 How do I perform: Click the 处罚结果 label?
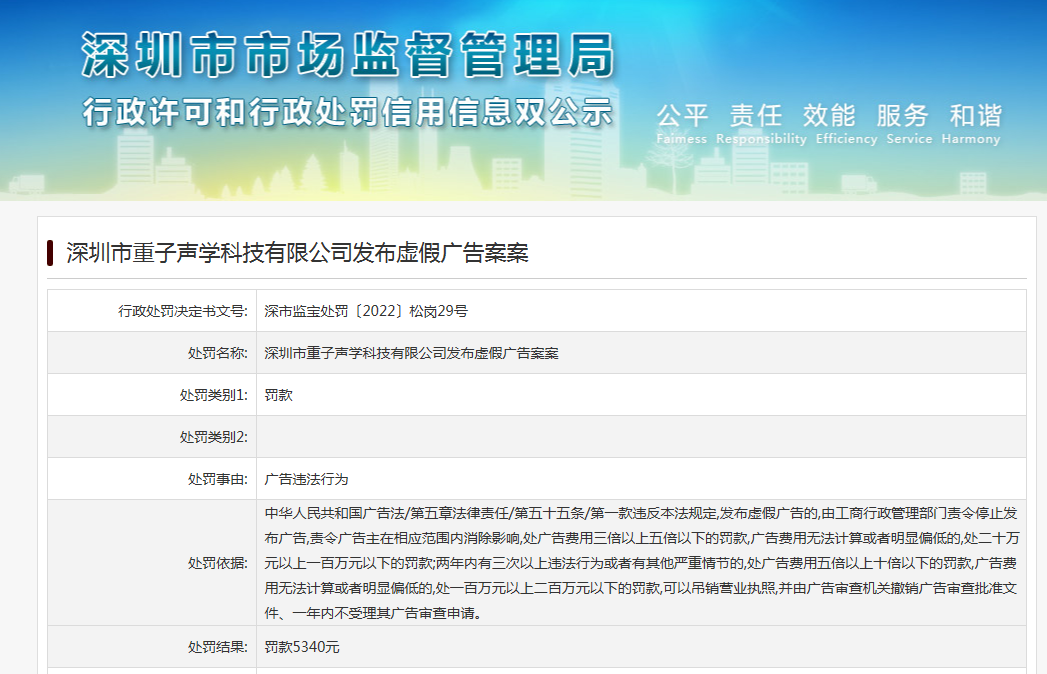tap(218, 647)
